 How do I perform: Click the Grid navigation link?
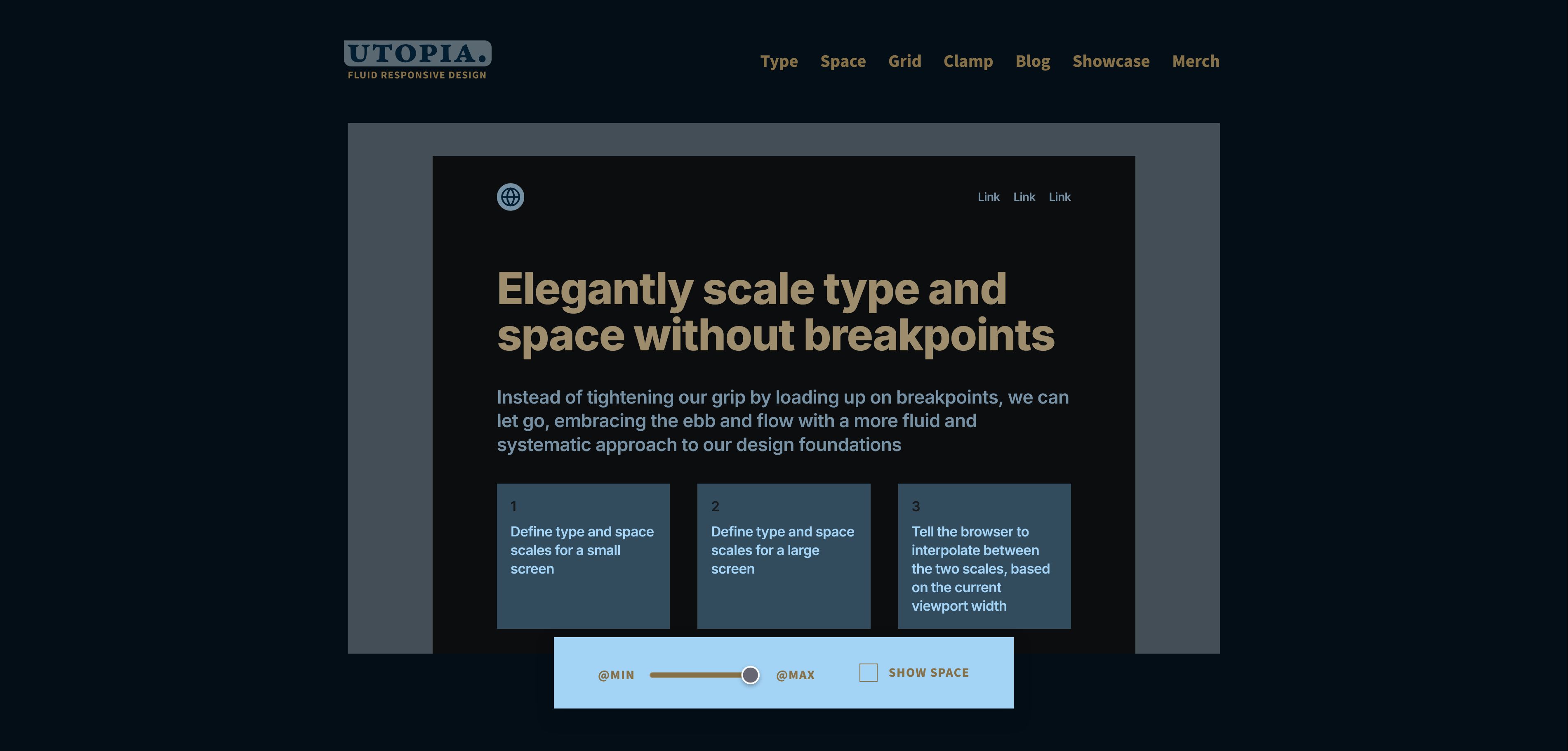pyautogui.click(x=904, y=61)
